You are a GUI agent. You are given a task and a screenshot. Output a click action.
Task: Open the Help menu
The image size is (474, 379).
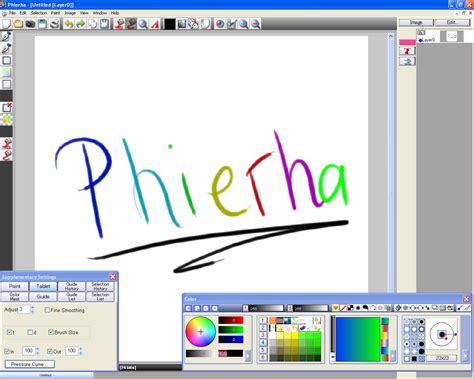click(115, 13)
